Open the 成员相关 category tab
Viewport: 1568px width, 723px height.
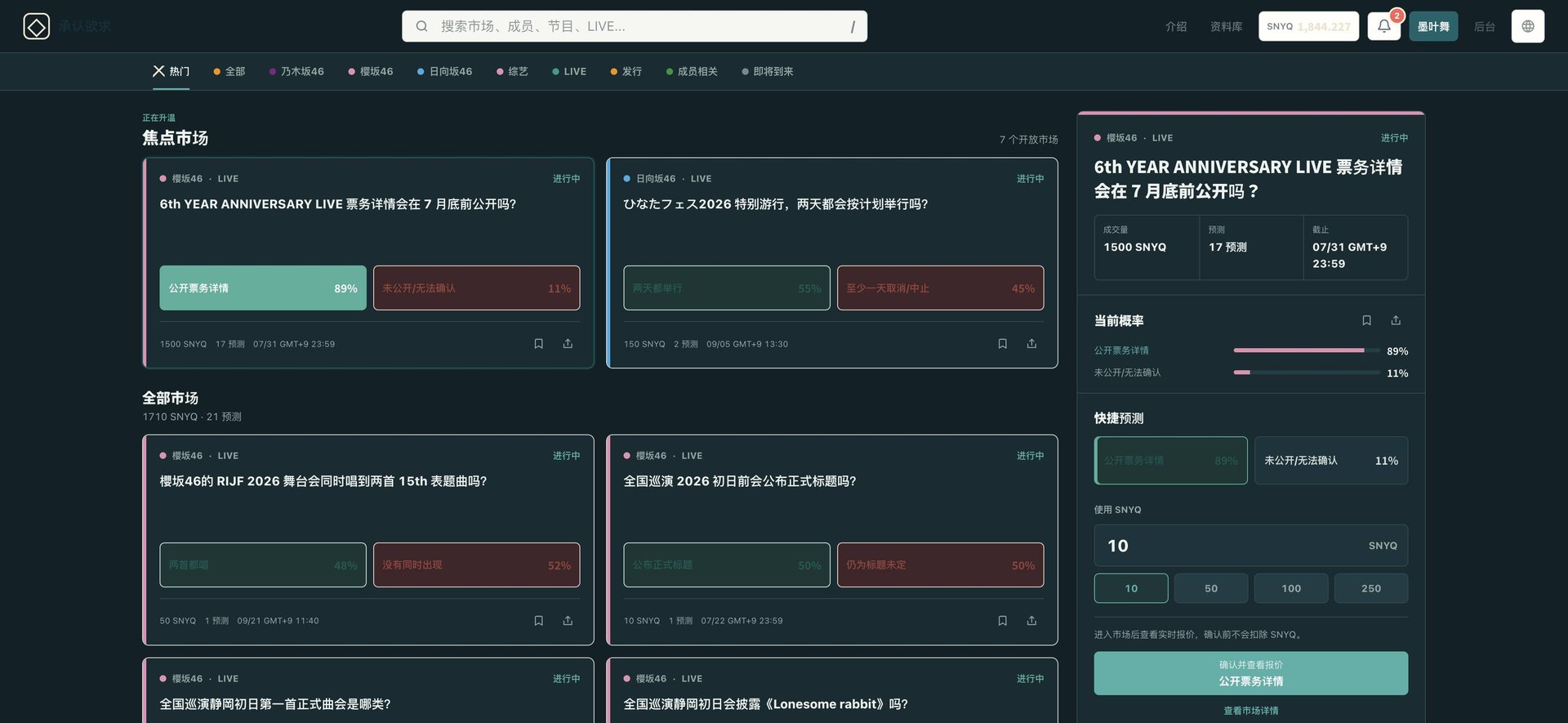point(692,72)
